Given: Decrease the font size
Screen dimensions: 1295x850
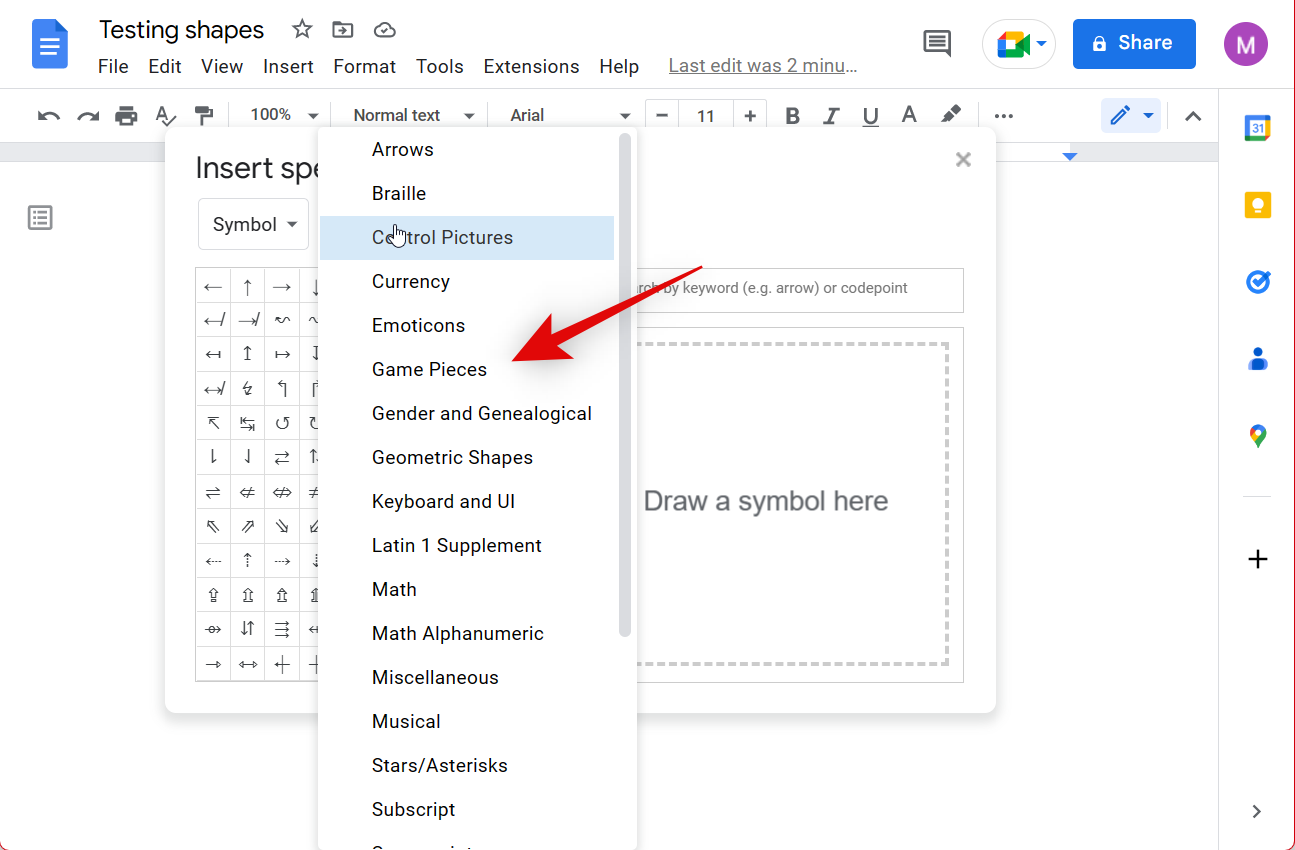Looking at the screenshot, I should point(661,116).
